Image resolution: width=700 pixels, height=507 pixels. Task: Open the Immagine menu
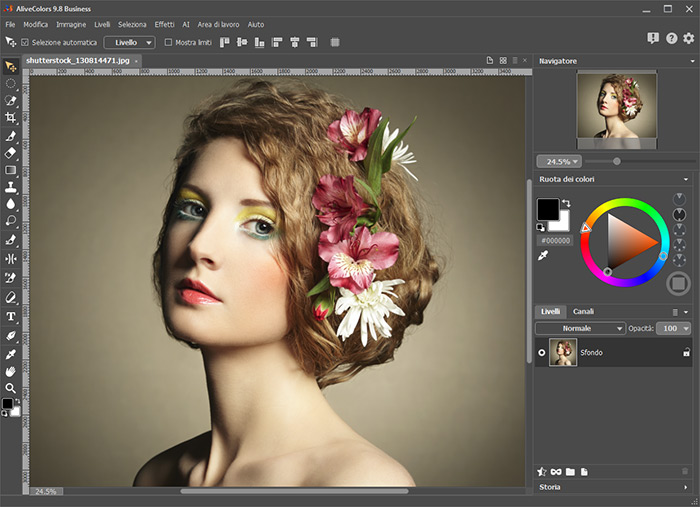[71, 25]
